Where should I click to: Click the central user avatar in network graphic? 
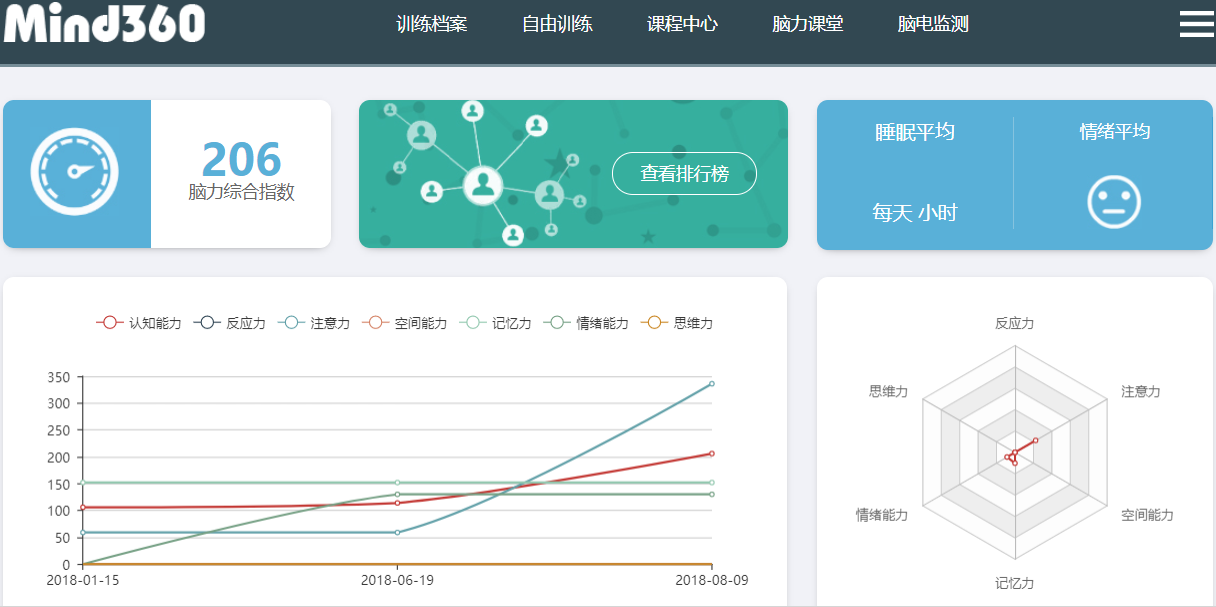[x=483, y=184]
